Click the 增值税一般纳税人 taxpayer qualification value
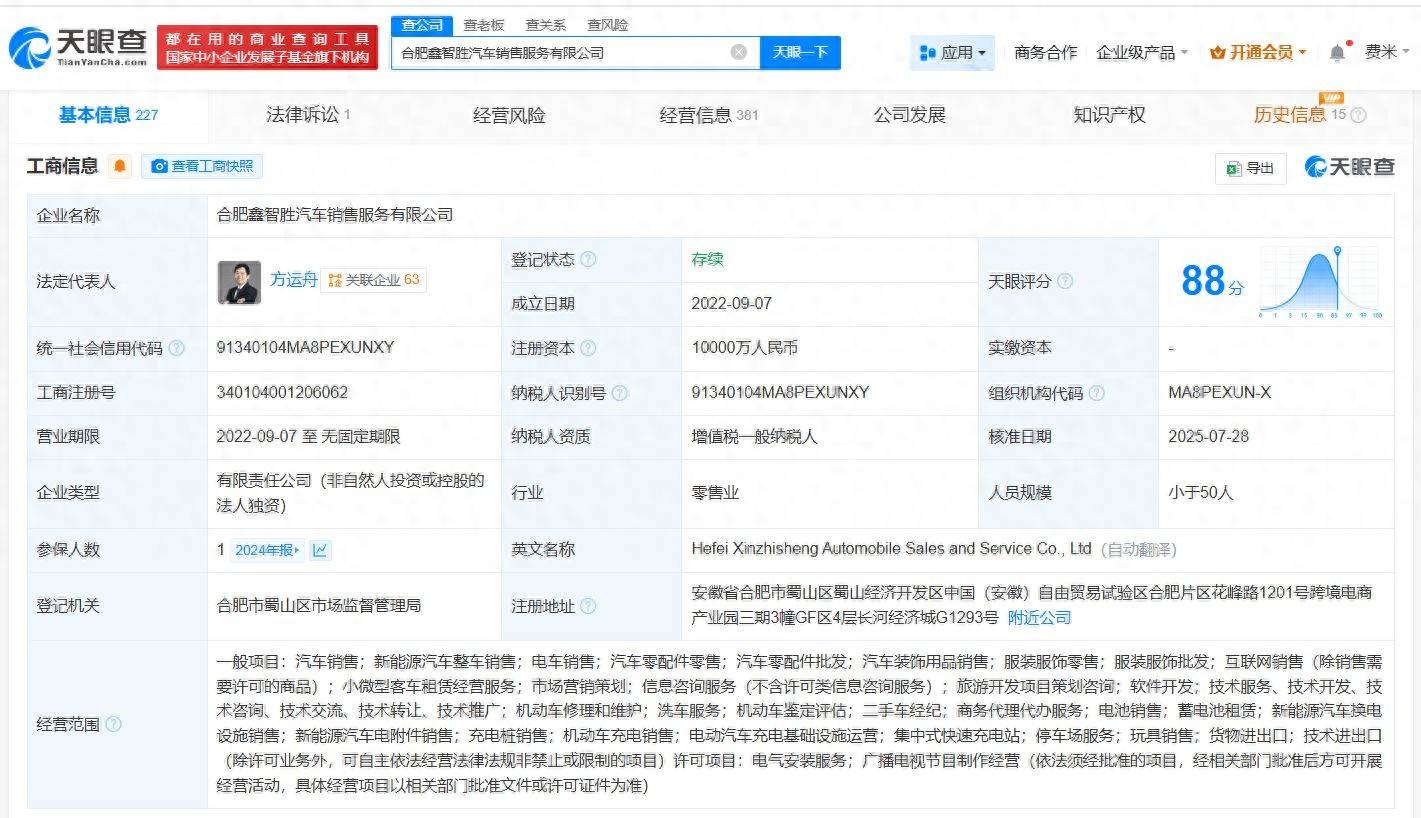 [x=755, y=437]
